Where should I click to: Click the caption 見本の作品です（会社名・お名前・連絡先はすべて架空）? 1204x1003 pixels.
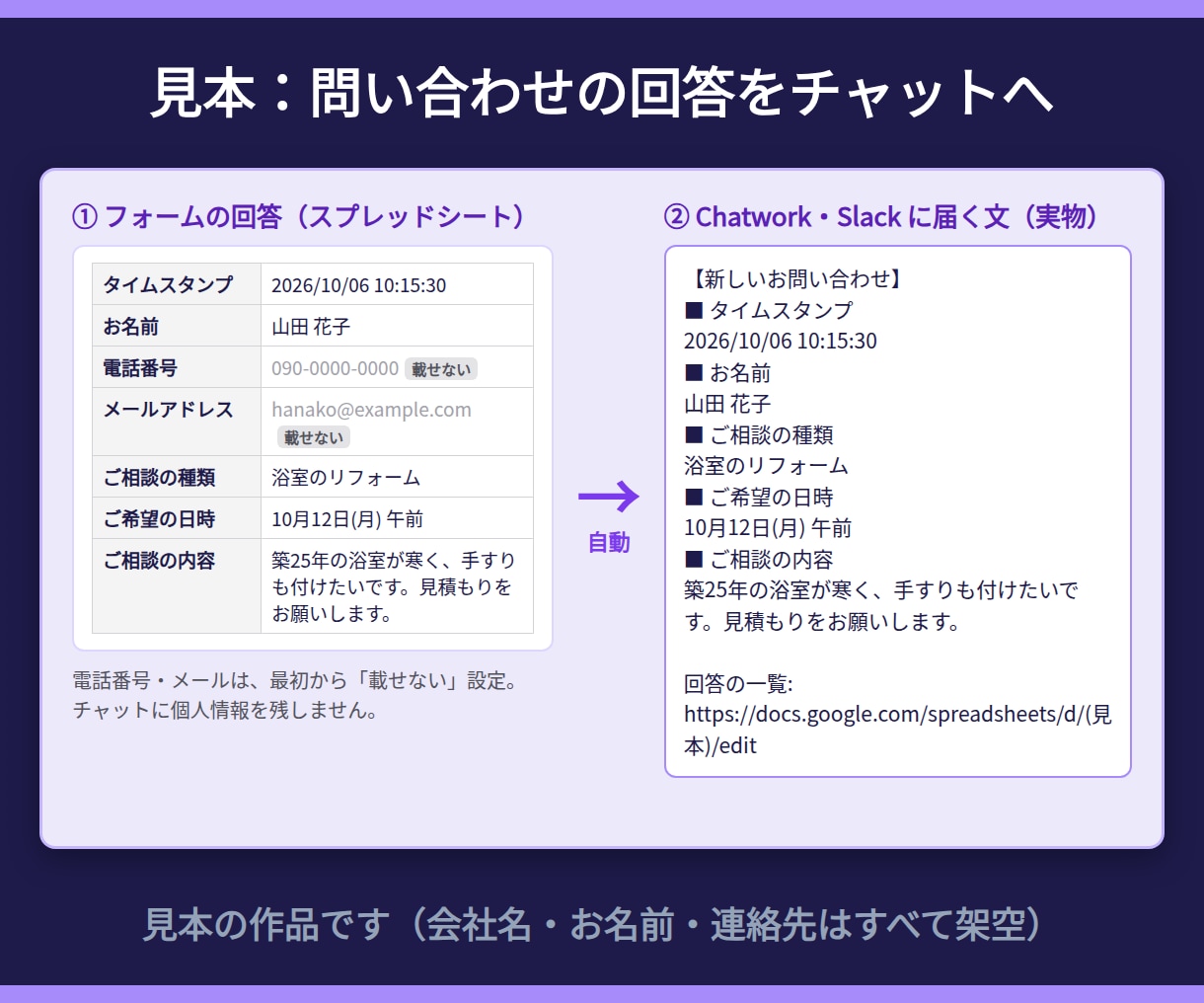[x=592, y=925]
